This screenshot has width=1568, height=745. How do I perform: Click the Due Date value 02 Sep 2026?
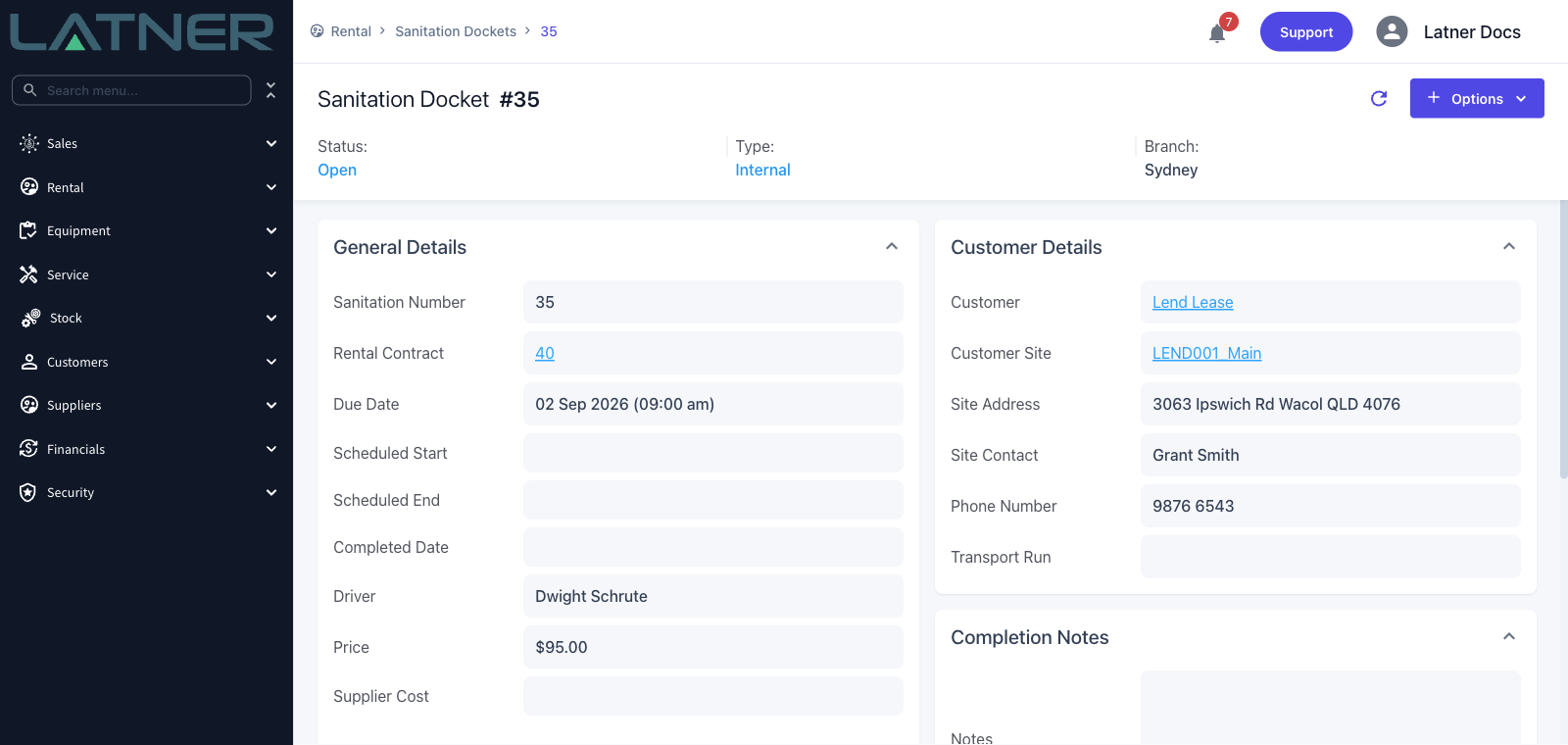pyautogui.click(x=624, y=404)
